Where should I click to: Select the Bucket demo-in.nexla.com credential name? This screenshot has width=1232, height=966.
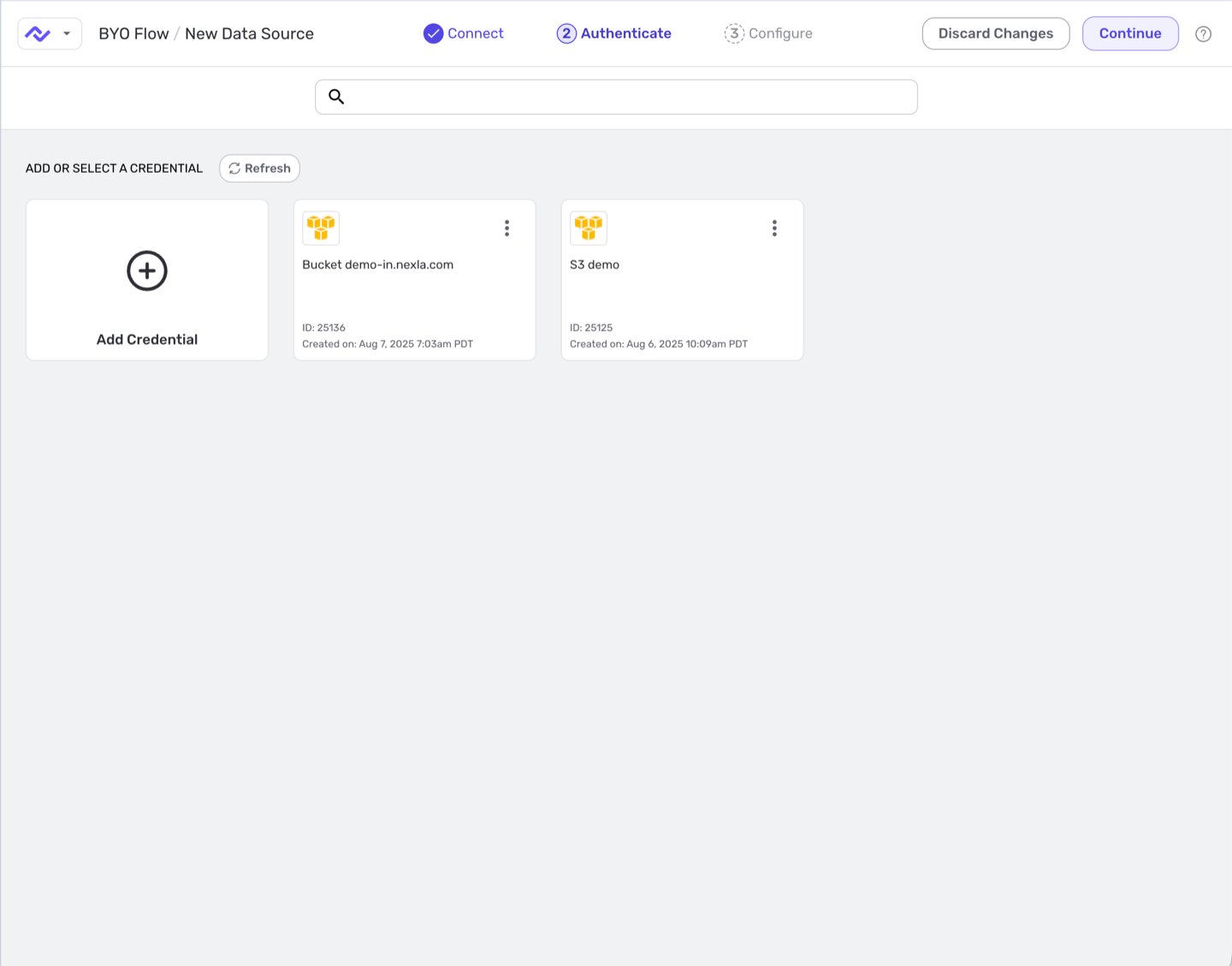(x=378, y=265)
